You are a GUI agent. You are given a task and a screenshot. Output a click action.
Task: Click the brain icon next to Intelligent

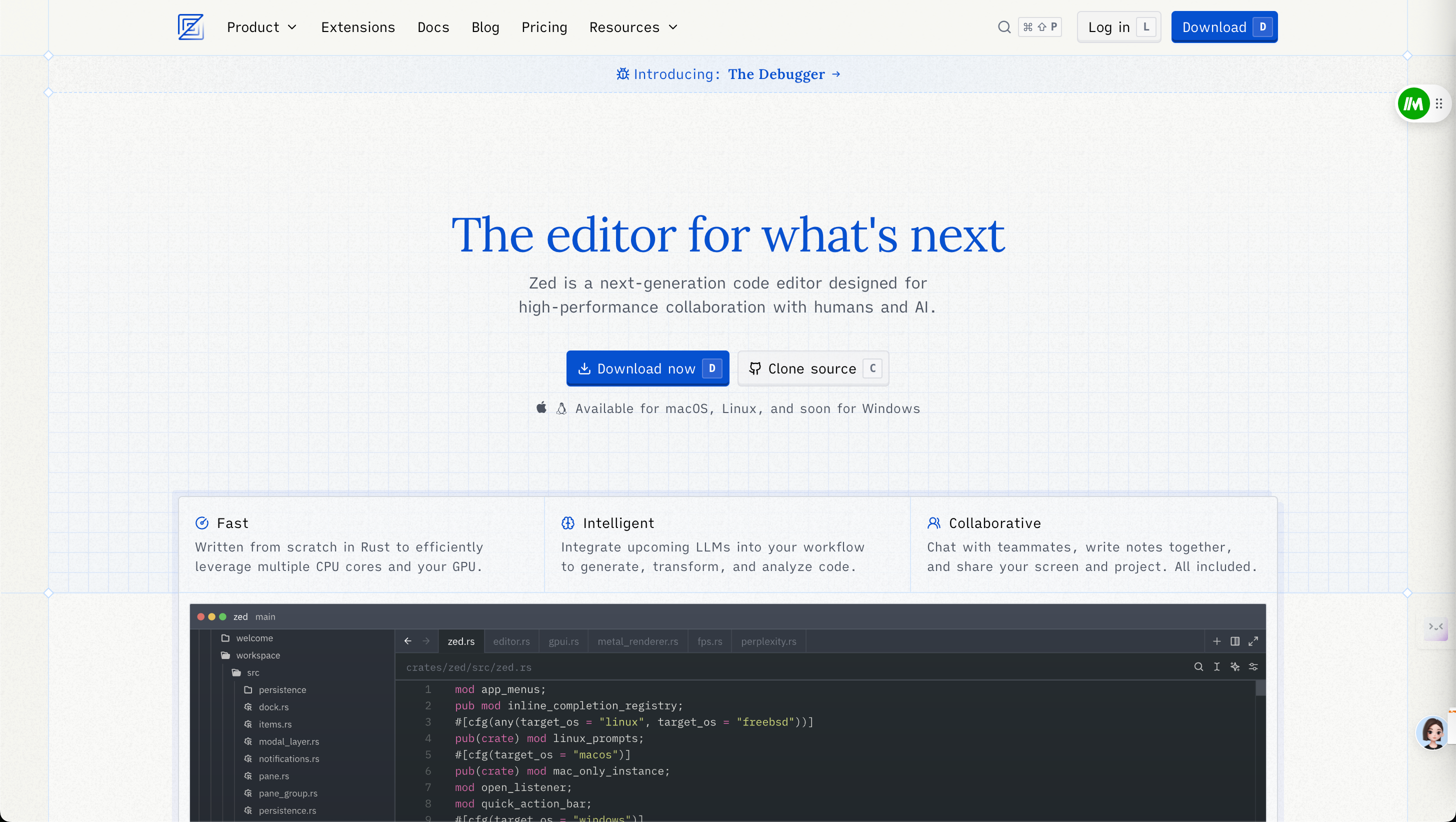point(567,523)
